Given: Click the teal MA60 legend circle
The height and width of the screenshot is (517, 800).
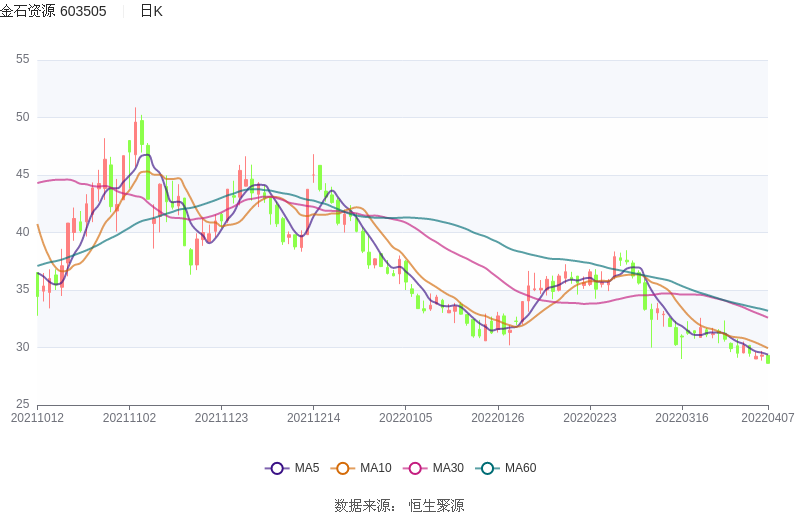Looking at the screenshot, I should pos(488,468).
